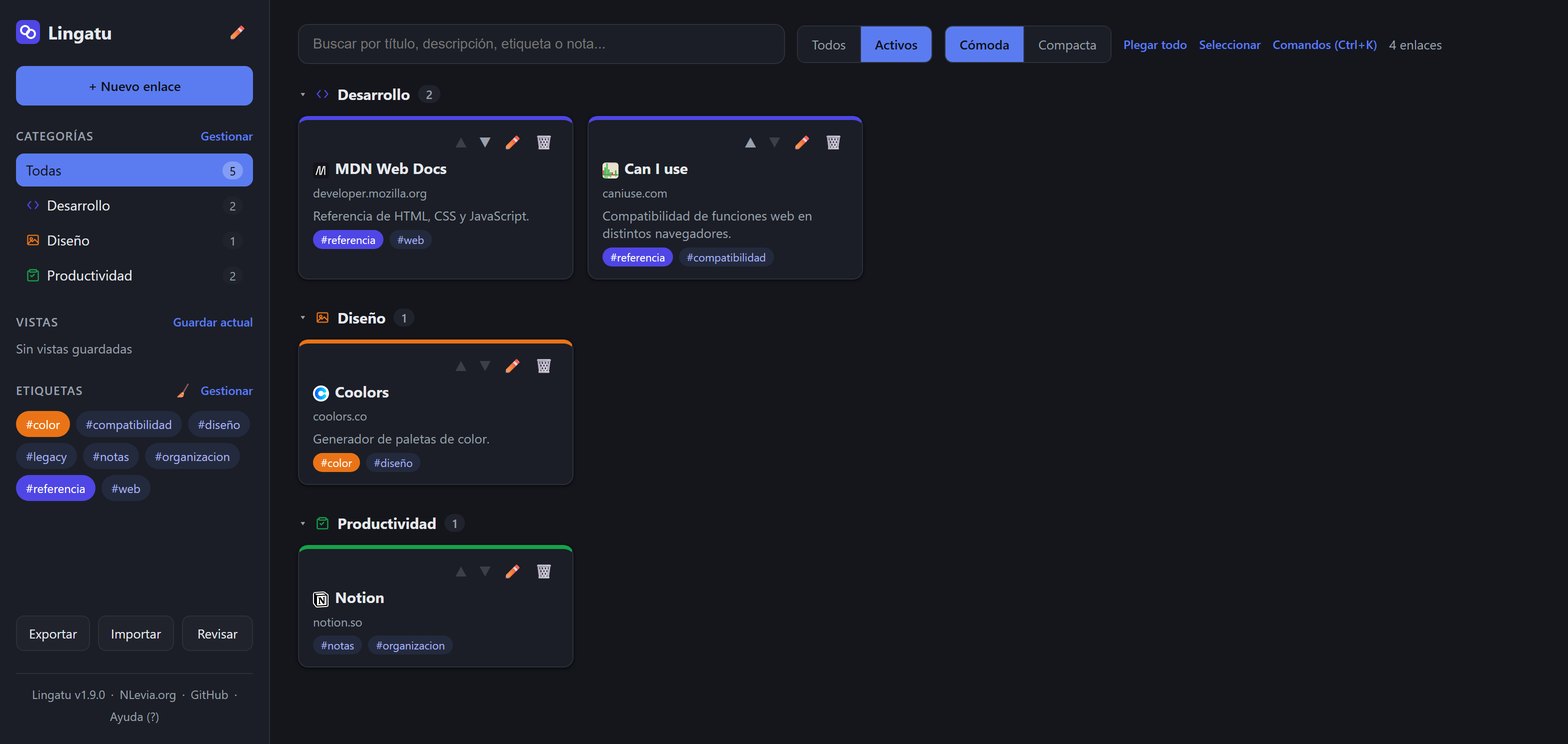1568x744 pixels.
Task: Move the Can I use card up
Action: (750, 142)
